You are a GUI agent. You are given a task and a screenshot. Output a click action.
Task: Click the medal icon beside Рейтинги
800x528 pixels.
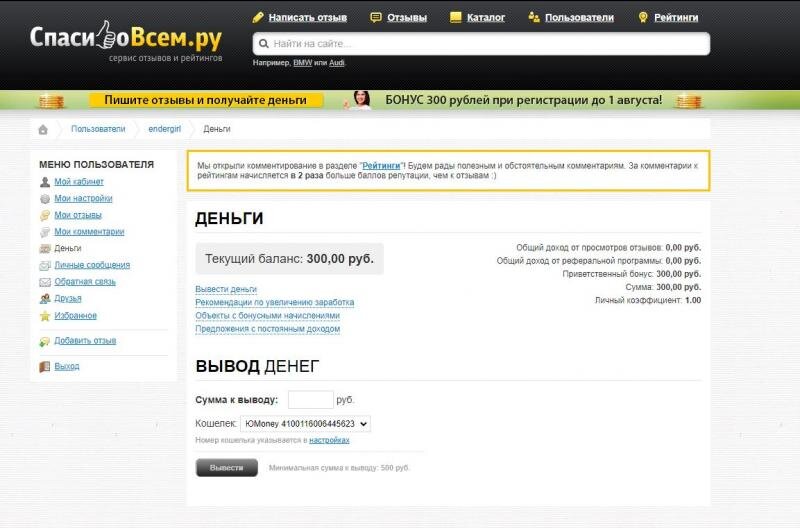coord(643,17)
